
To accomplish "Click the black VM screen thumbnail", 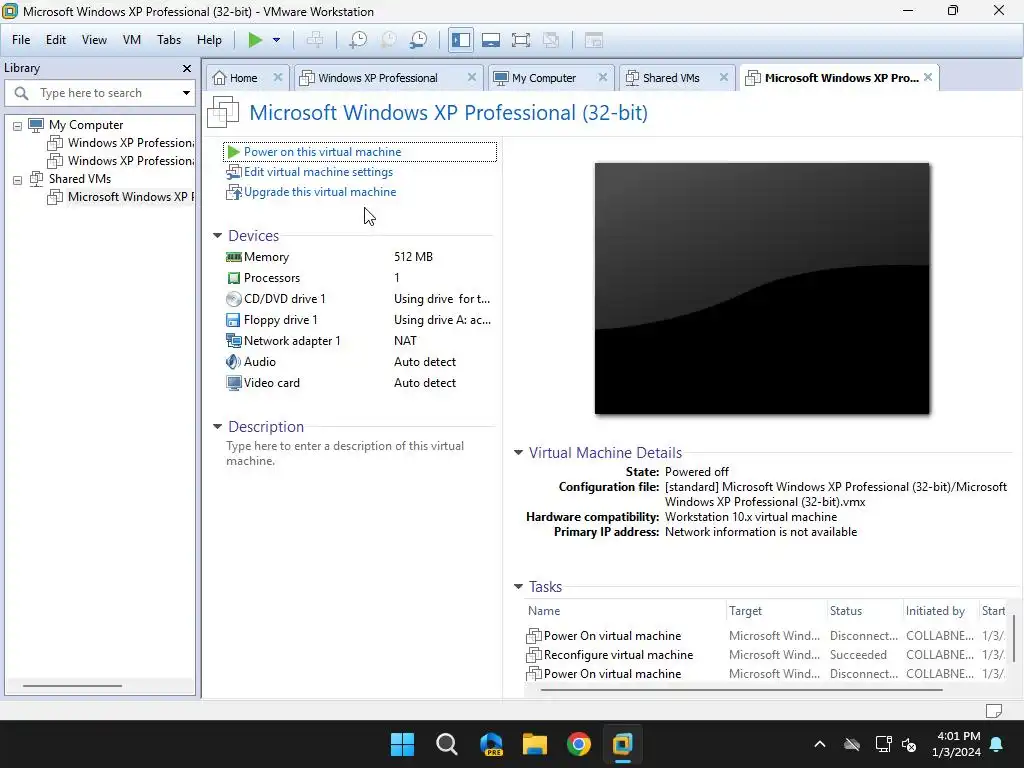I will (761, 289).
